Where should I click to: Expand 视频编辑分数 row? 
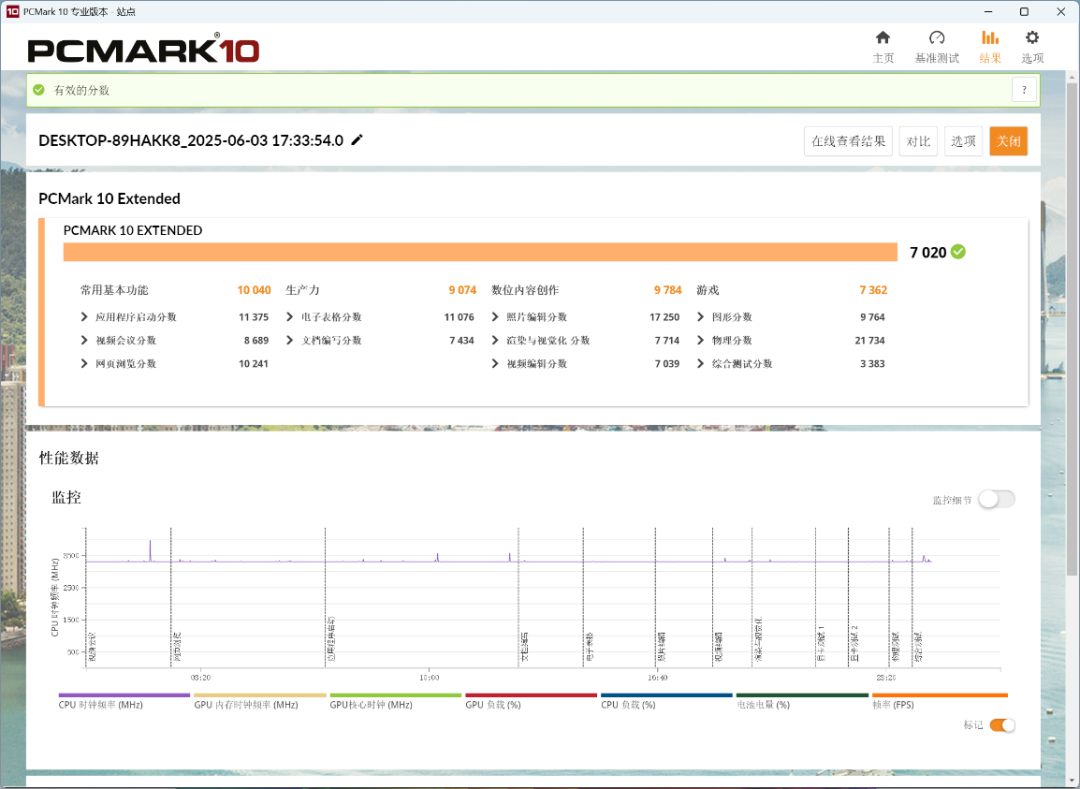[495, 364]
